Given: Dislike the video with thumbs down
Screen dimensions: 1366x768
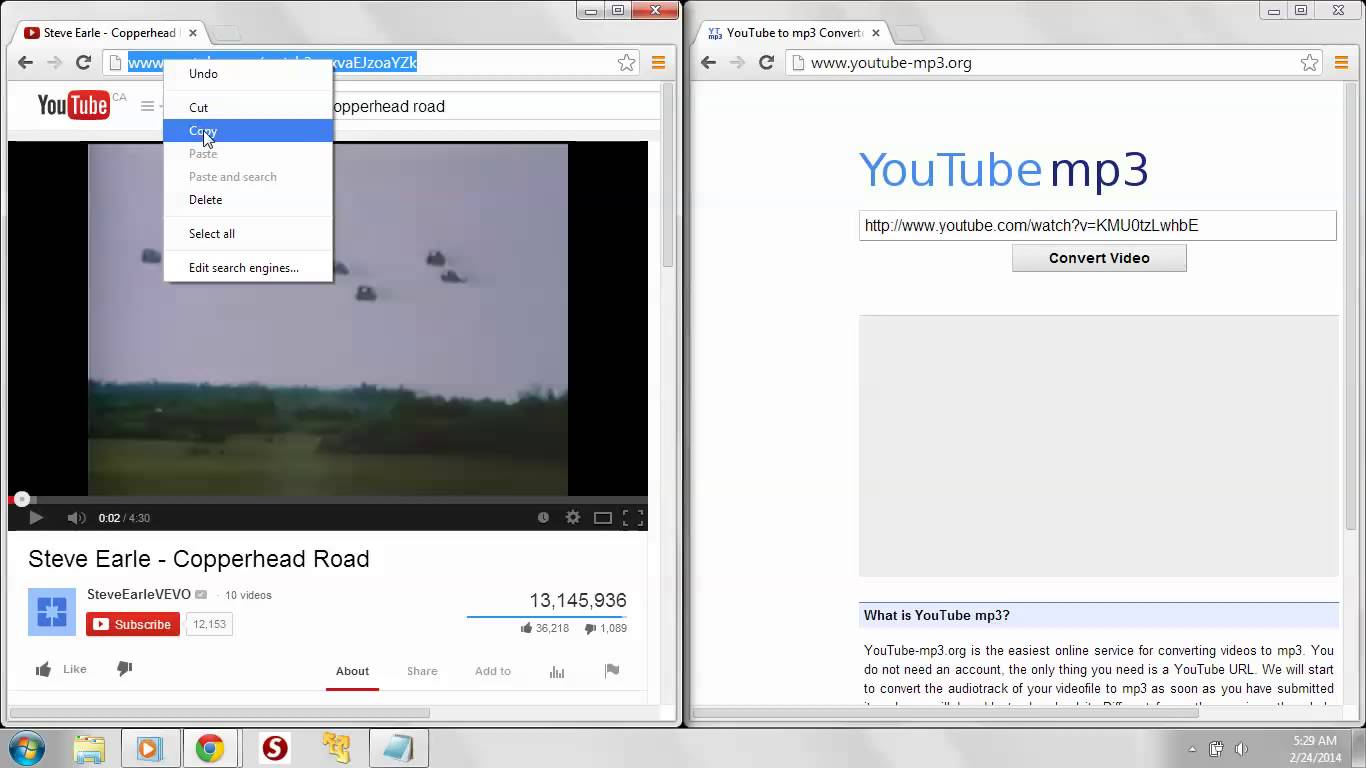Looking at the screenshot, I should coord(125,669).
